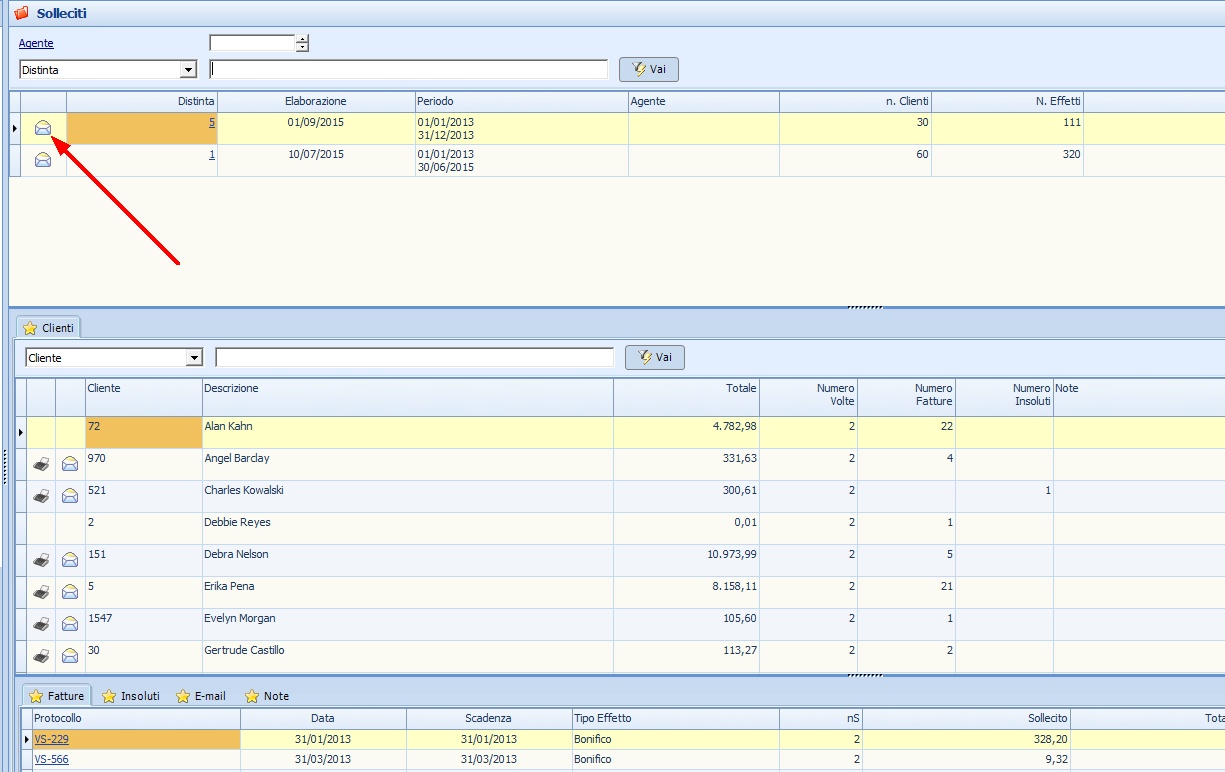Switch to the Insoluti tab

(x=131, y=696)
